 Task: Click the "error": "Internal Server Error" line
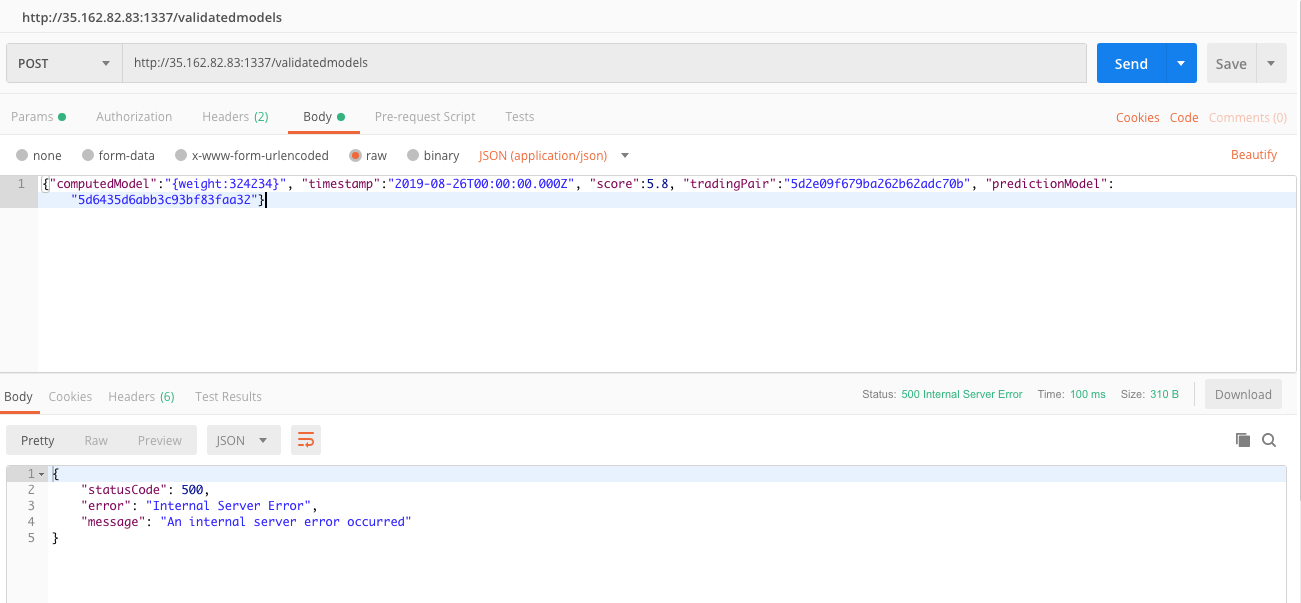199,506
